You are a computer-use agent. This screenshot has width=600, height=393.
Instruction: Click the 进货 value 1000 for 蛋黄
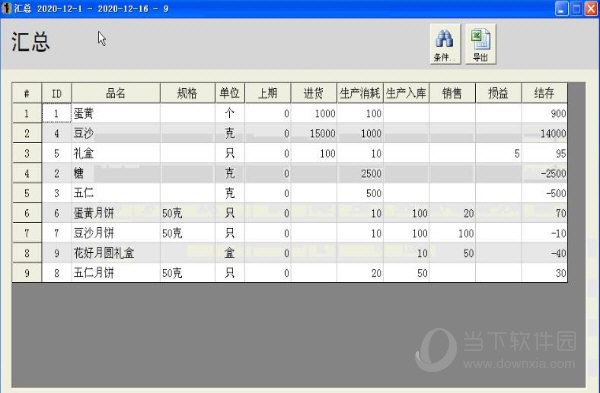[x=314, y=113]
